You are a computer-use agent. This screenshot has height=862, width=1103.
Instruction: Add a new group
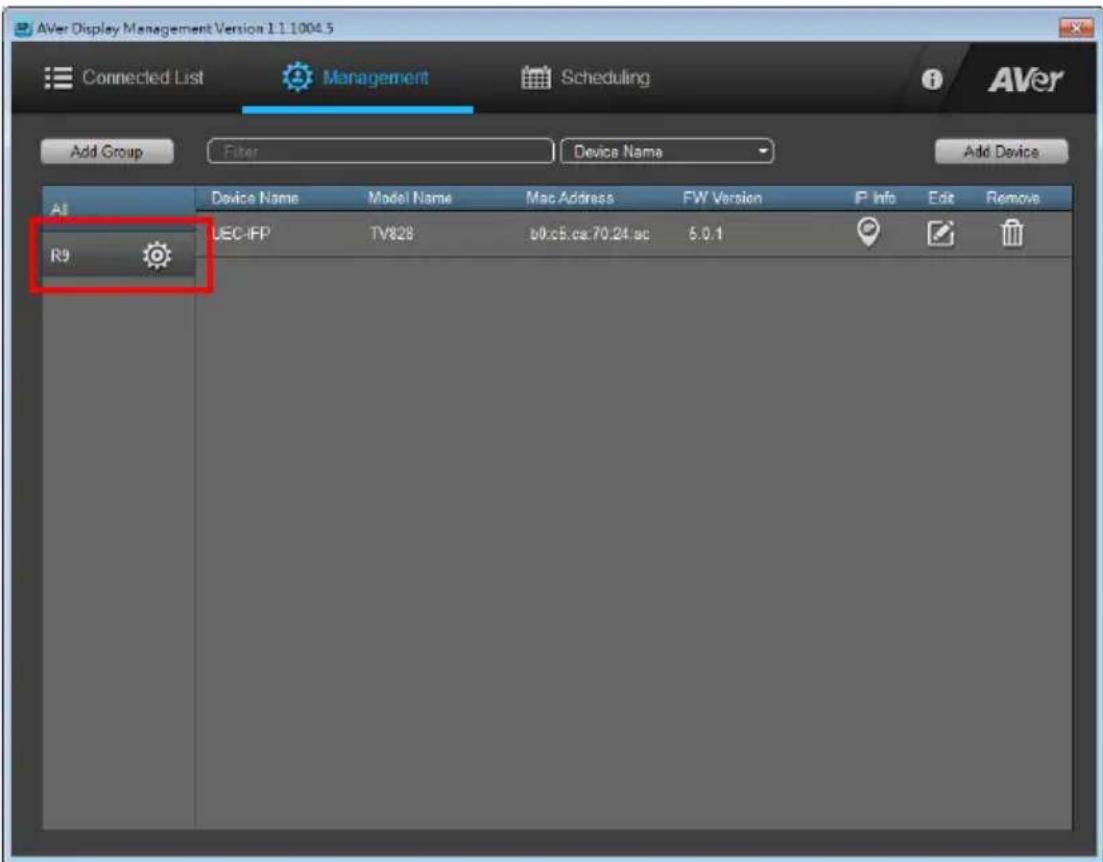pyautogui.click(x=107, y=151)
